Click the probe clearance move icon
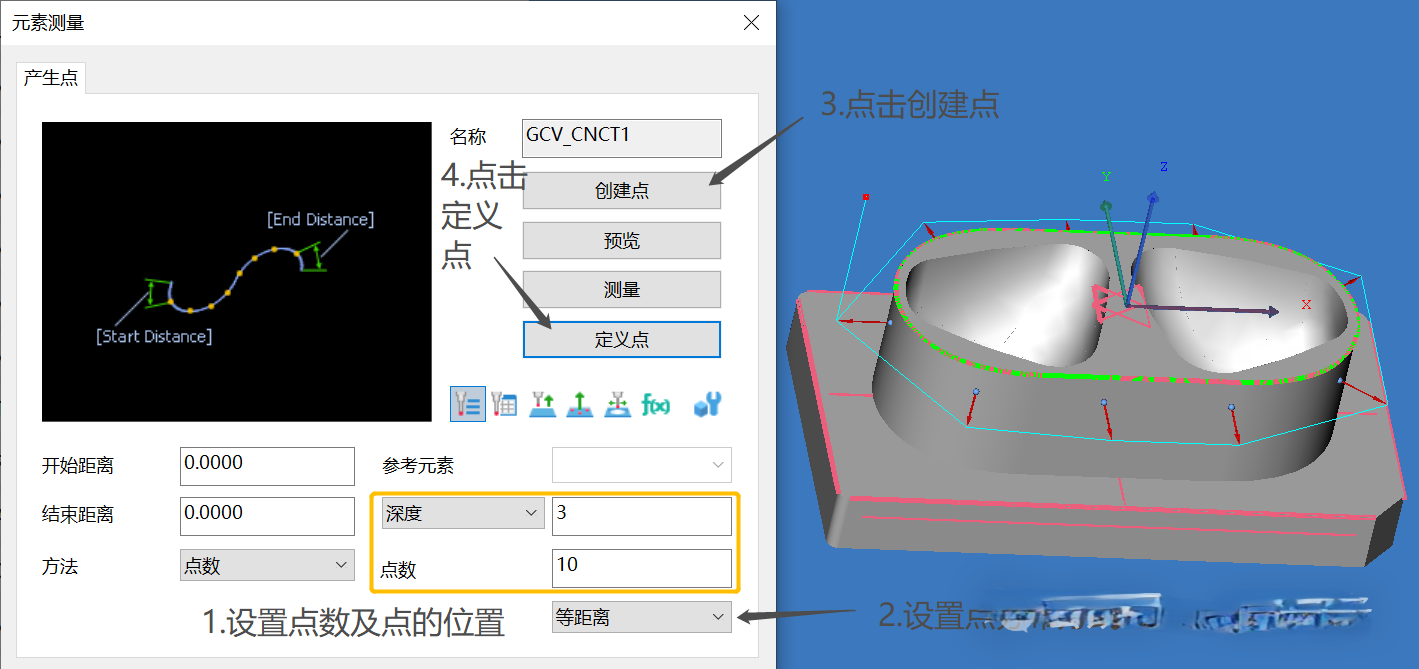The height and width of the screenshot is (669, 1419). pos(617,404)
